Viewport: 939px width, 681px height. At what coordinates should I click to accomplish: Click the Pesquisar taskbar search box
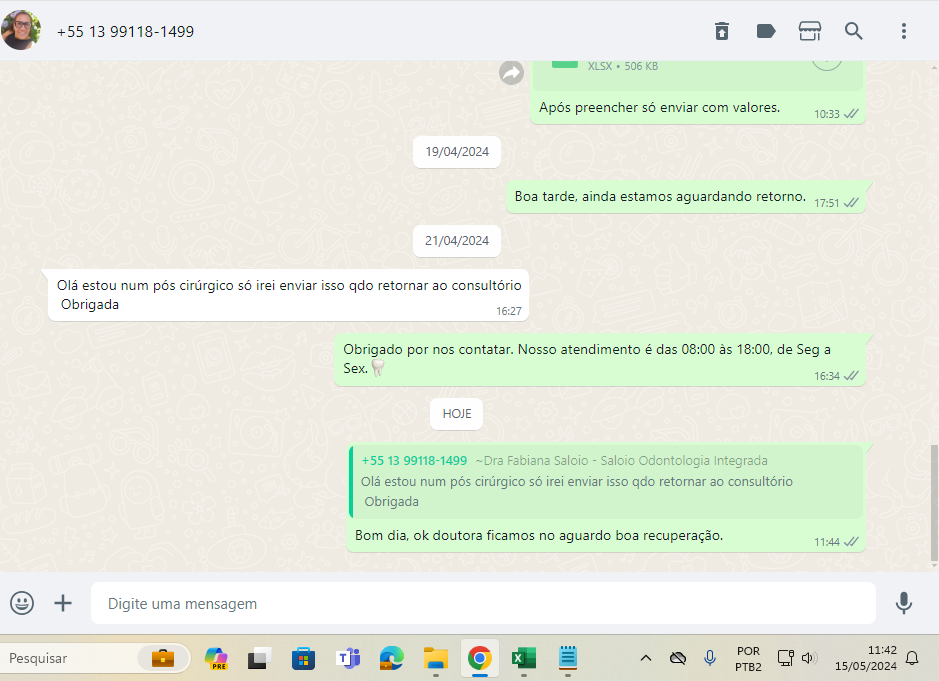(95, 658)
